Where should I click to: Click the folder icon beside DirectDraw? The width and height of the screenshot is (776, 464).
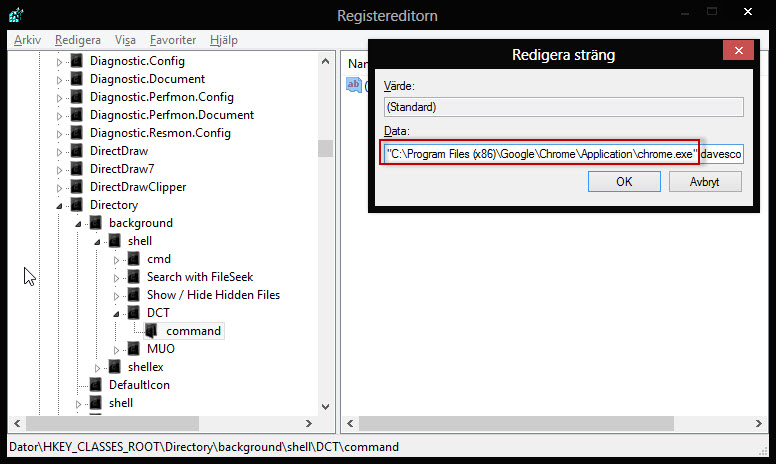[x=77, y=151]
